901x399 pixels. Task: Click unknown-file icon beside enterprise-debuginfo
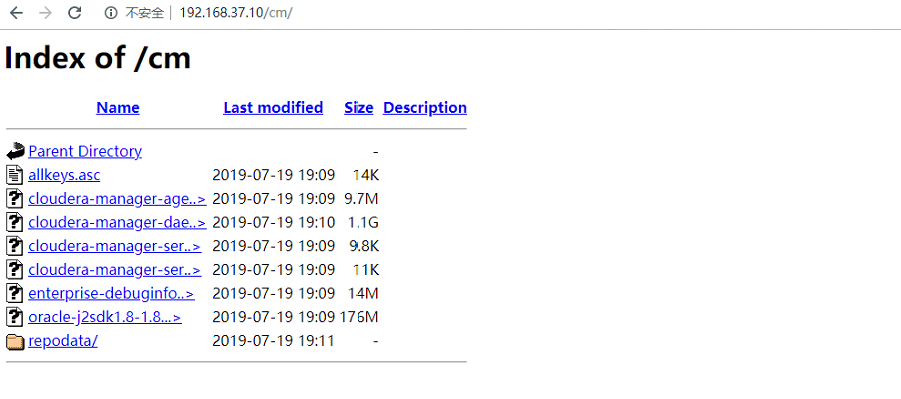(x=15, y=293)
